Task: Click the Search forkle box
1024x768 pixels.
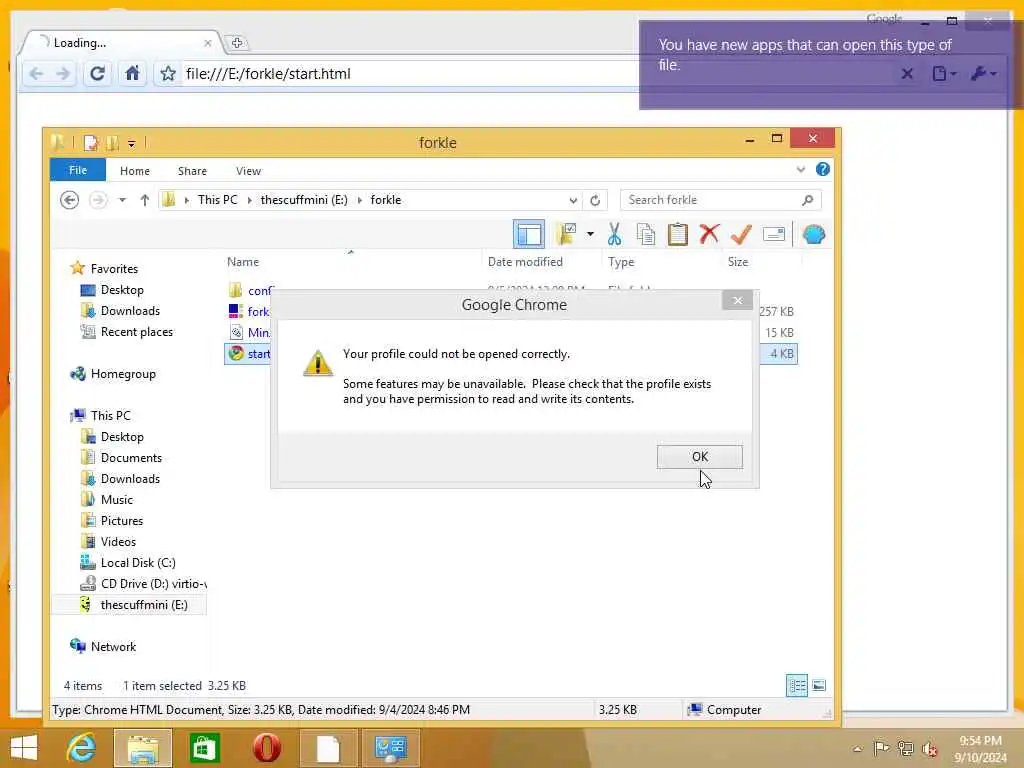Action: [x=720, y=200]
